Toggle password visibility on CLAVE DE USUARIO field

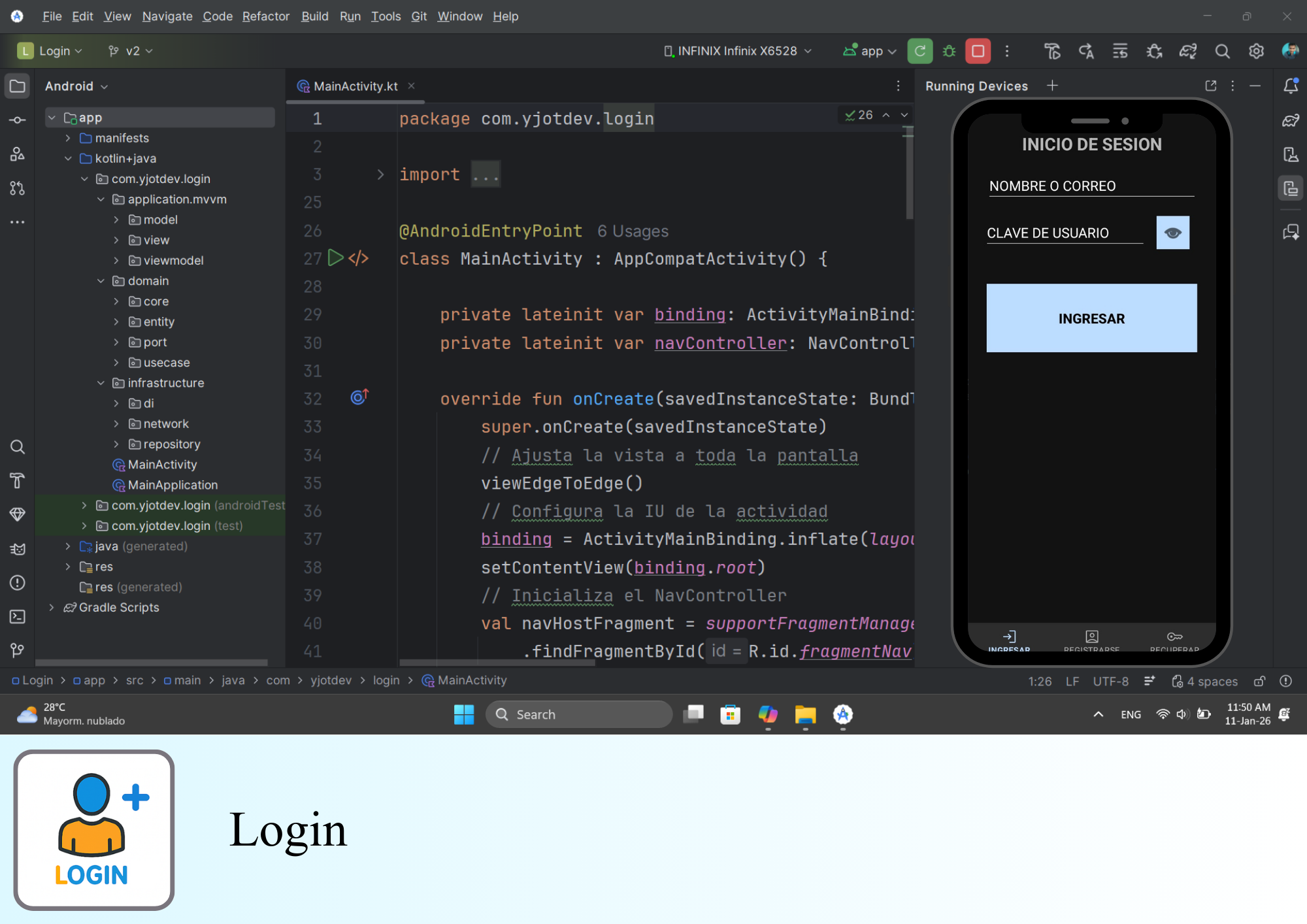click(1172, 232)
